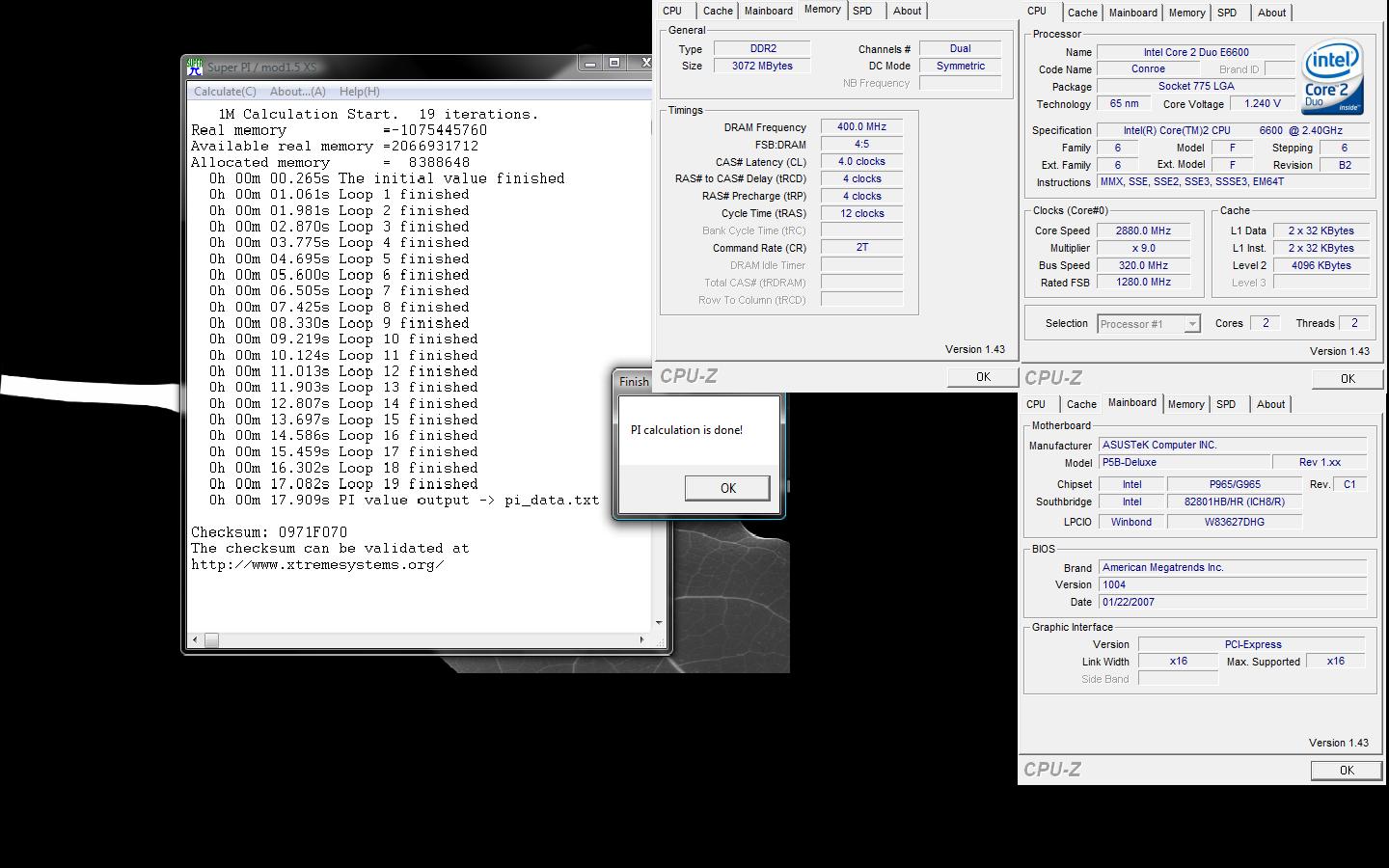Viewport: 1389px width, 868px height.
Task: Open the Calculate(C) menu in Super PI
Action: [225, 92]
